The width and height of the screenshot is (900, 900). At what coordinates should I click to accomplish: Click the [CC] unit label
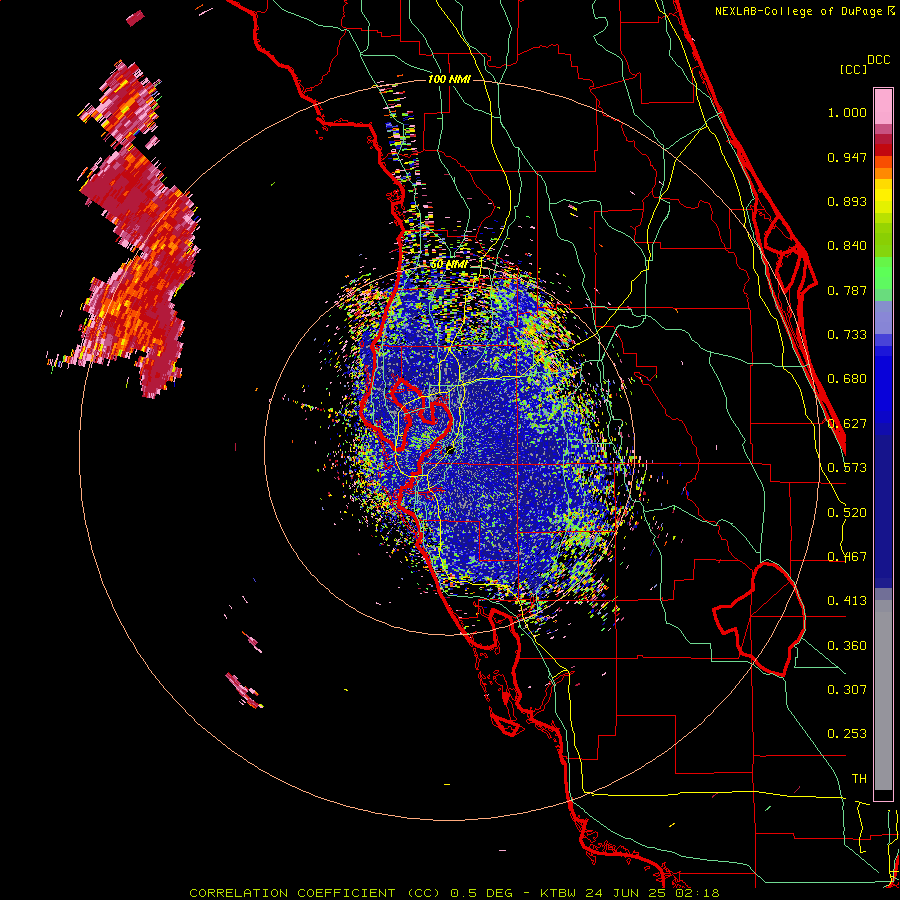(853, 70)
